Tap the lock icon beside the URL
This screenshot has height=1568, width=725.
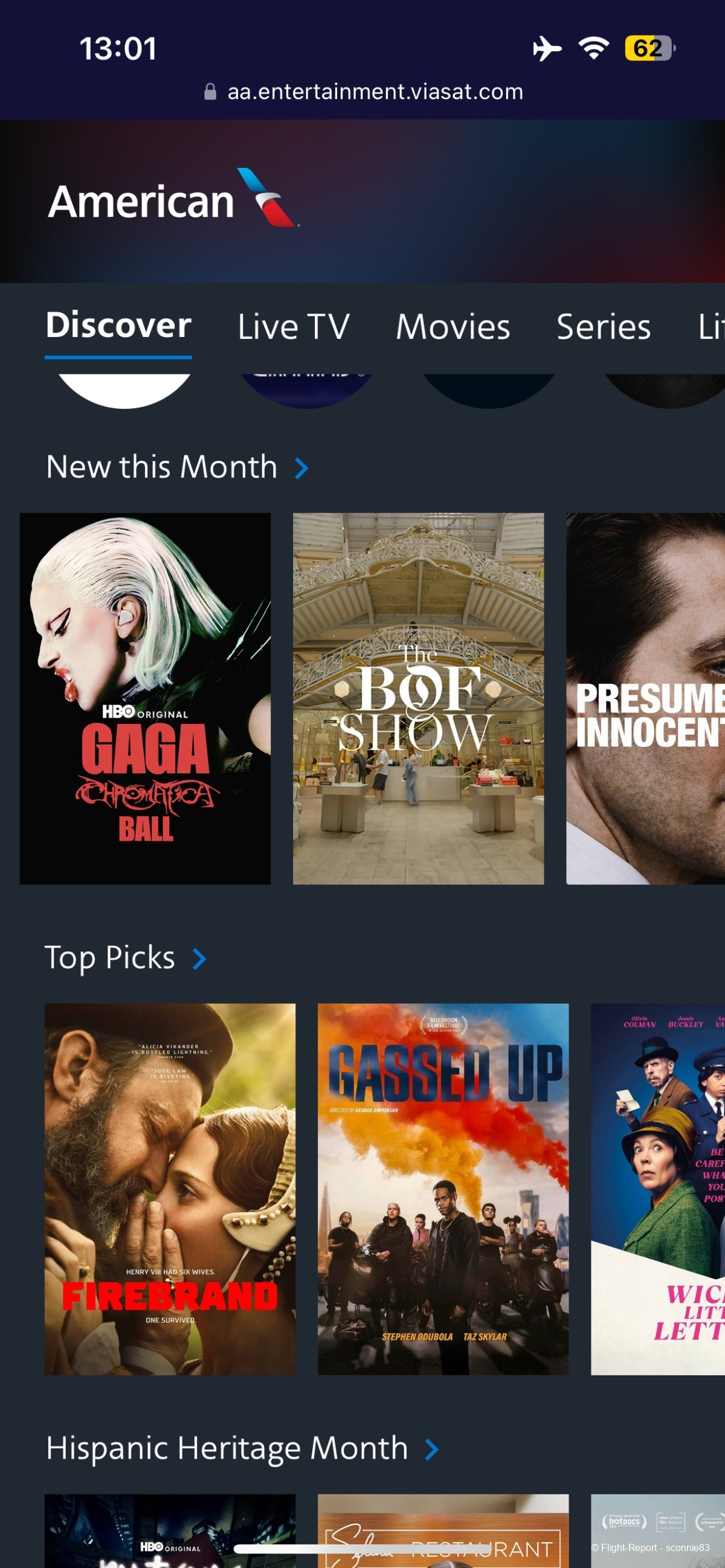210,92
